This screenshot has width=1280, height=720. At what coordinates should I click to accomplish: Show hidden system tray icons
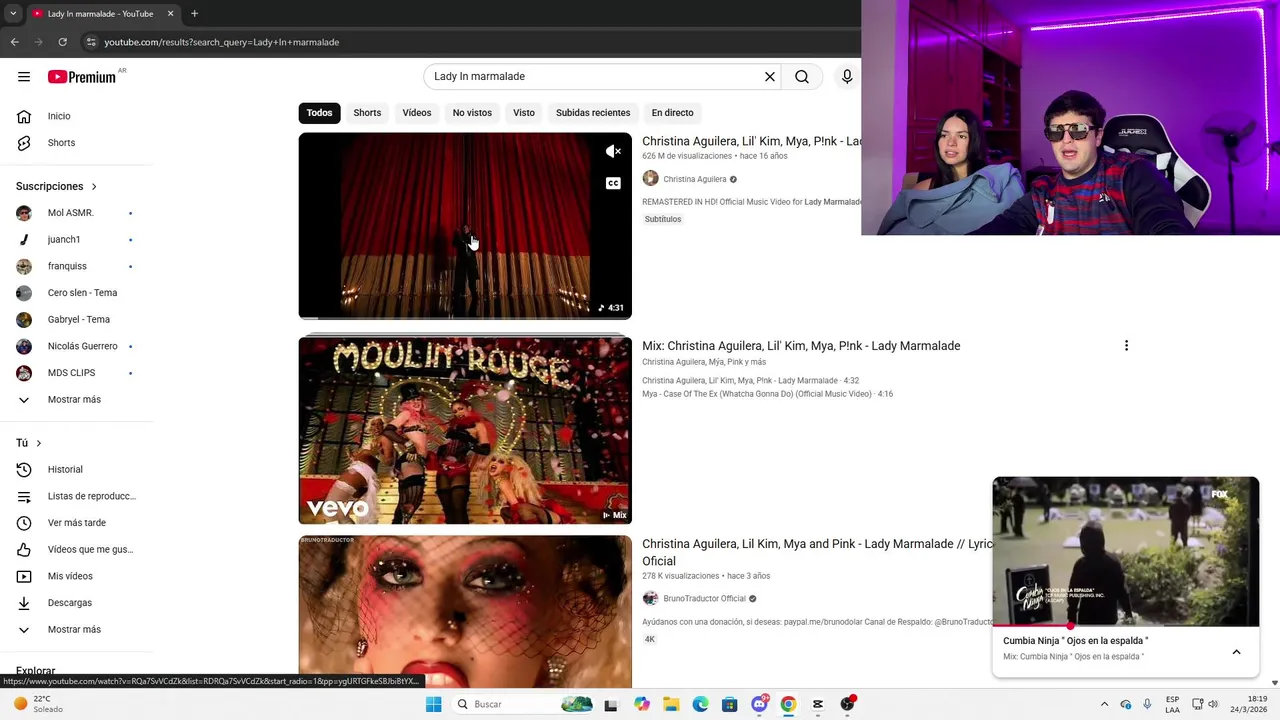tap(1104, 704)
